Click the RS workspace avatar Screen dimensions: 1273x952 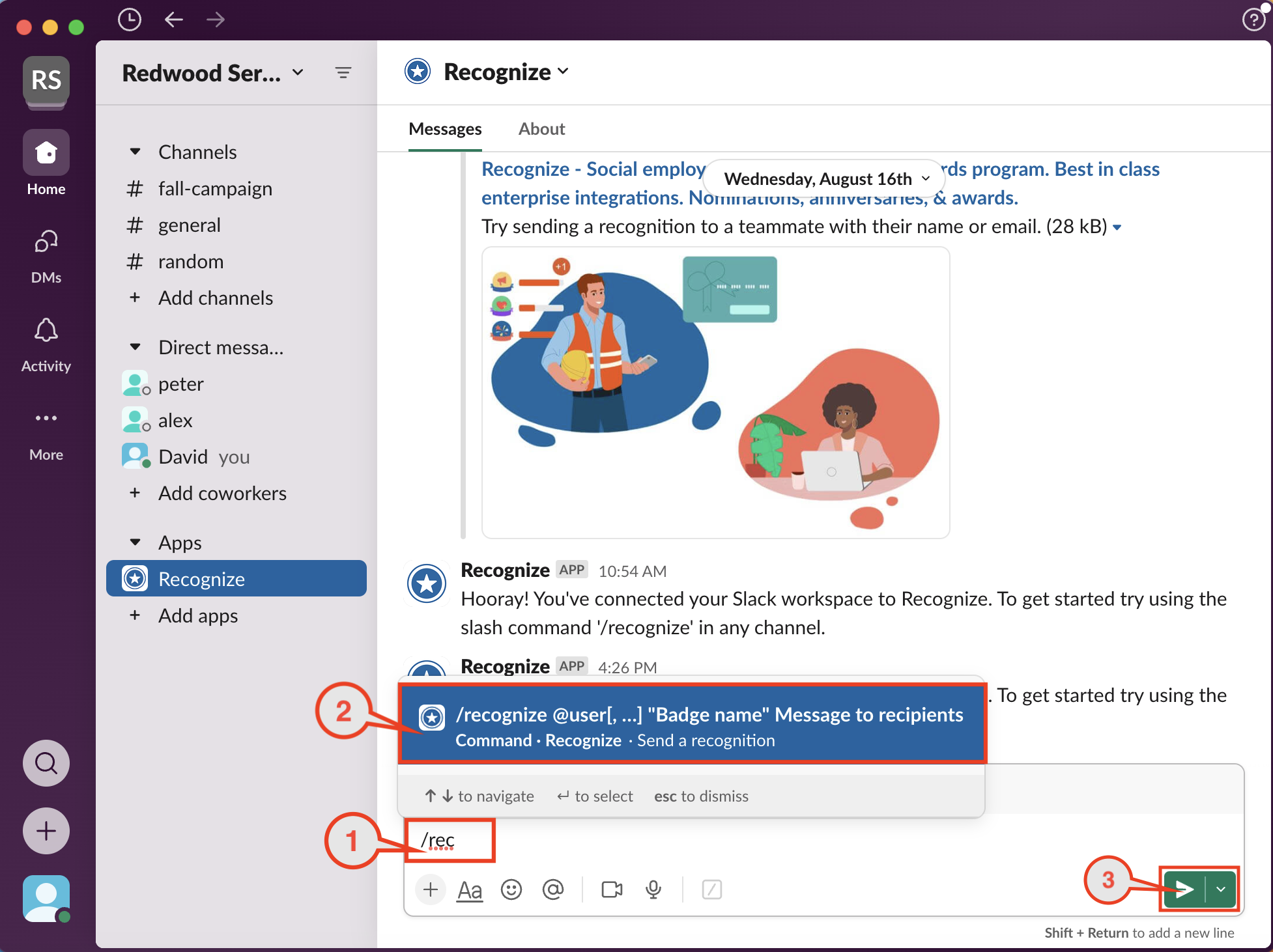tap(46, 80)
